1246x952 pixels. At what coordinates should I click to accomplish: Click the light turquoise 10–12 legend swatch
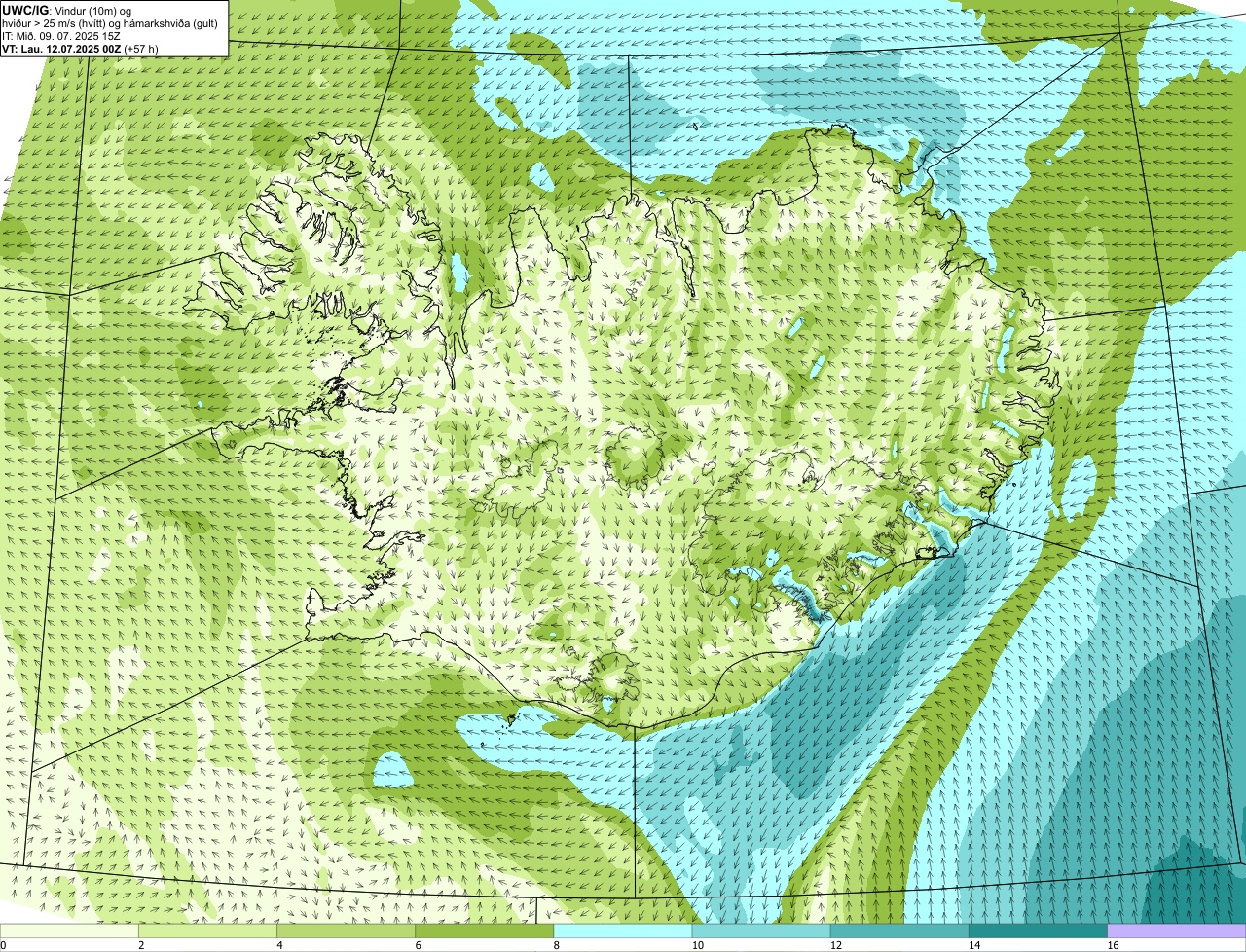761,932
